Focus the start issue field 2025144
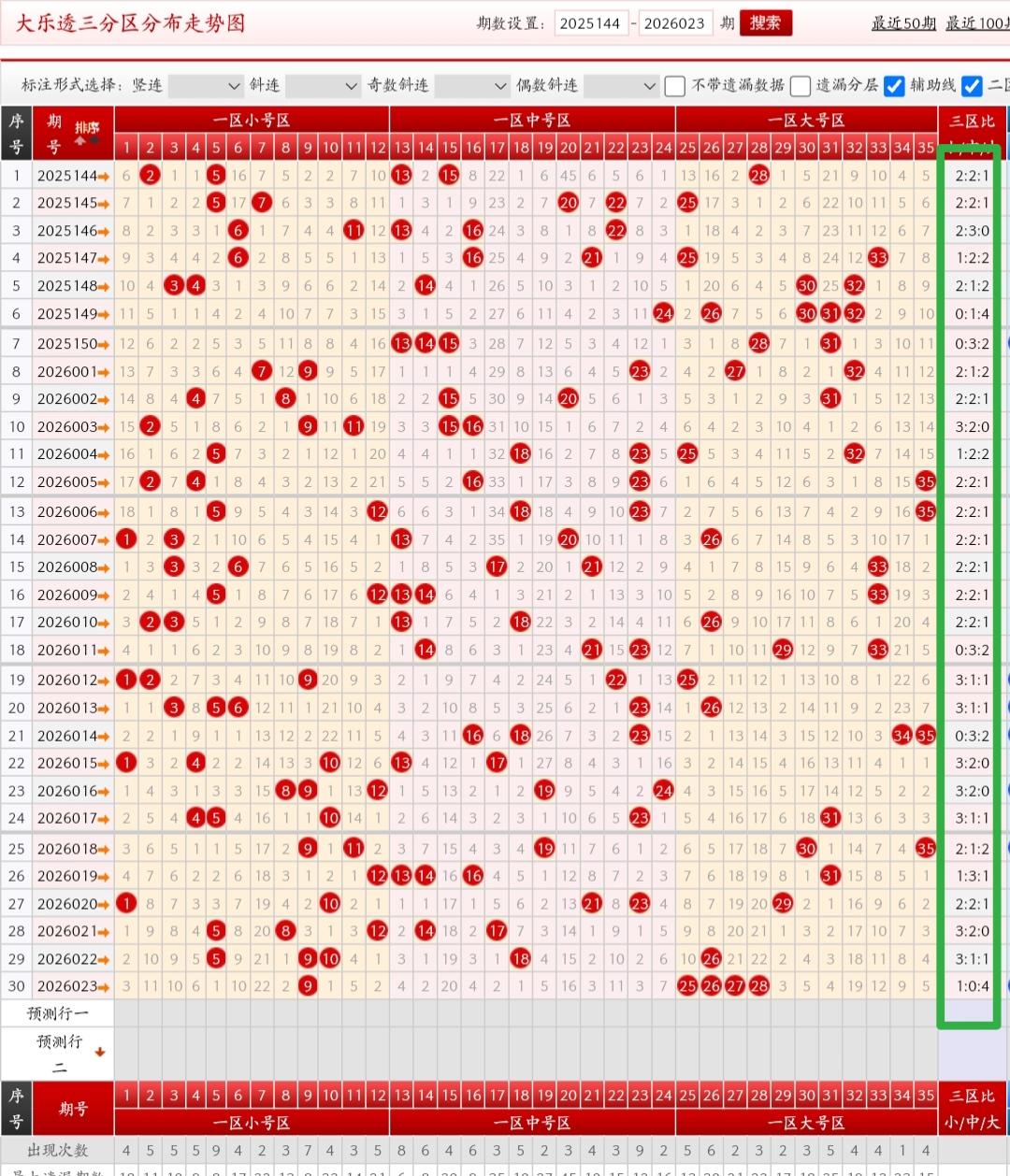 pos(591,23)
